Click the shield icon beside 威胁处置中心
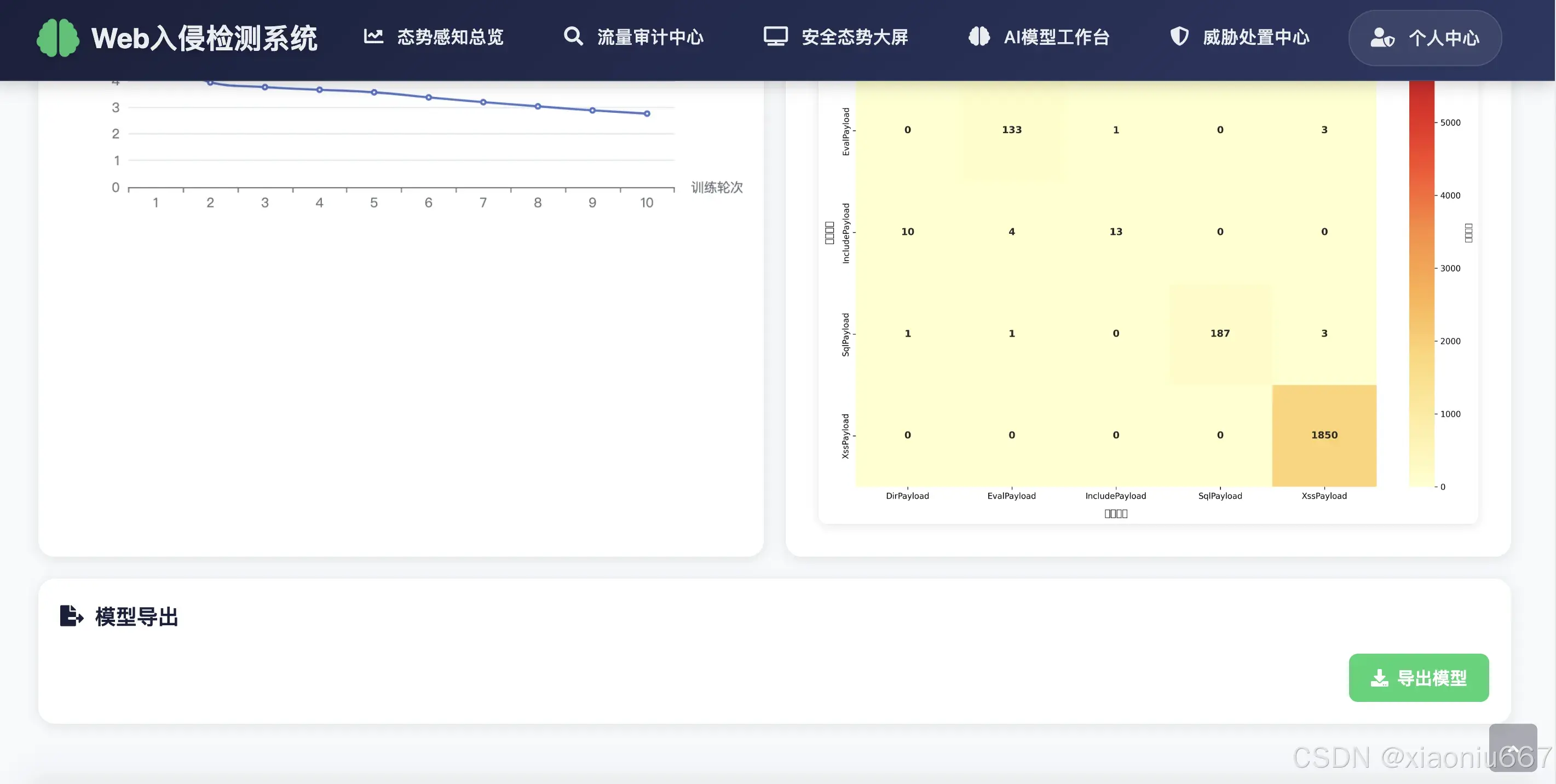The image size is (1556, 784). pyautogui.click(x=1179, y=36)
